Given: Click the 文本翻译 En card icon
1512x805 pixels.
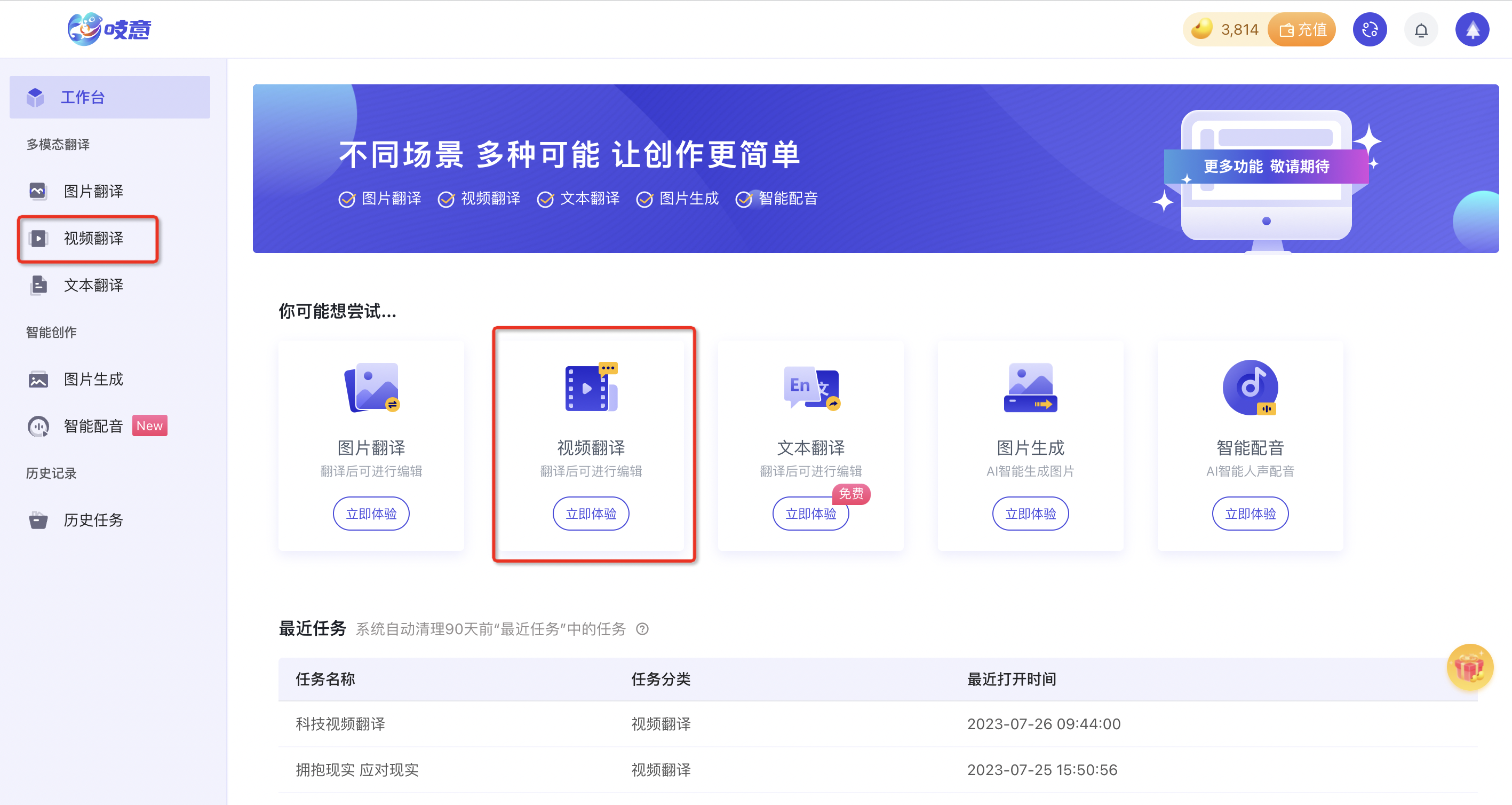Looking at the screenshot, I should point(810,387).
